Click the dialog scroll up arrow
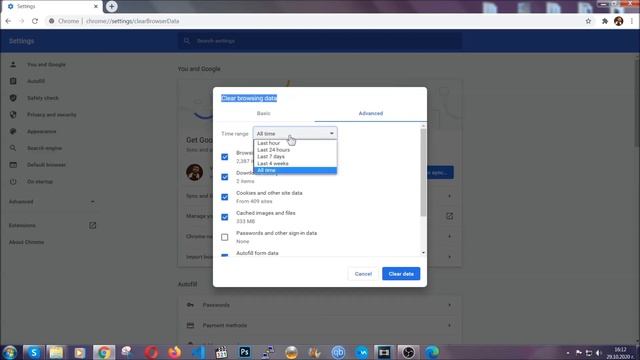Screen dimensions: 640x360 click(423, 126)
